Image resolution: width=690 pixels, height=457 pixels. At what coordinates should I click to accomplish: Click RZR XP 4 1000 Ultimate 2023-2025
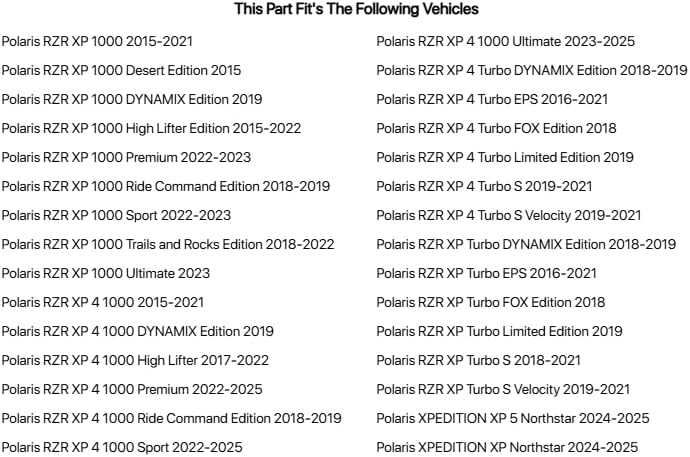pyautogui.click(x=506, y=41)
